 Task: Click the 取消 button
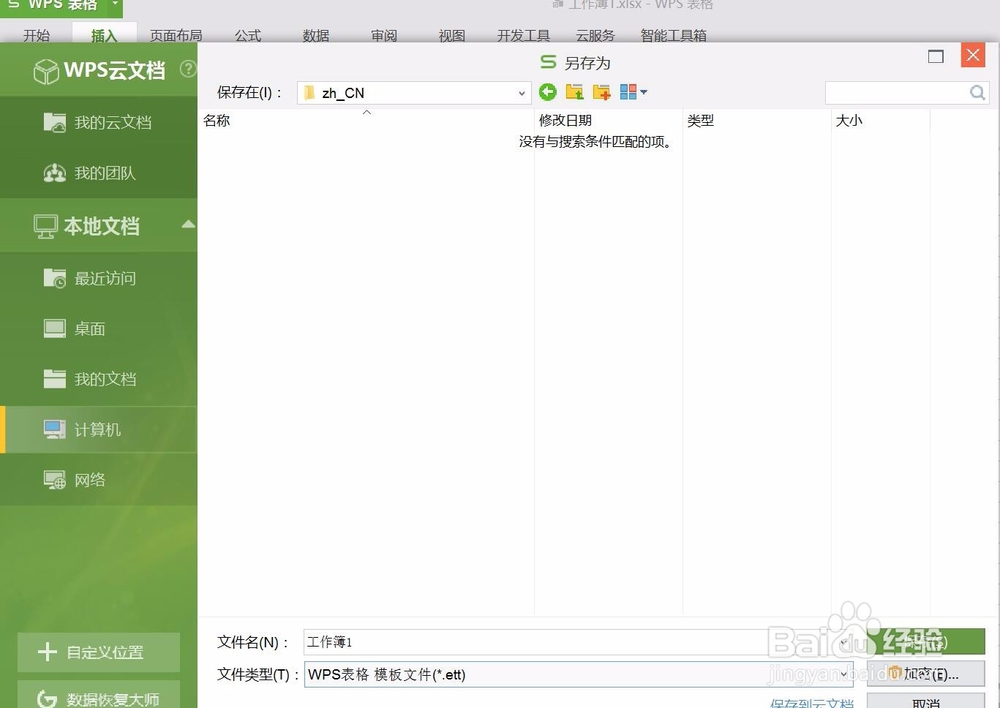[925, 702]
